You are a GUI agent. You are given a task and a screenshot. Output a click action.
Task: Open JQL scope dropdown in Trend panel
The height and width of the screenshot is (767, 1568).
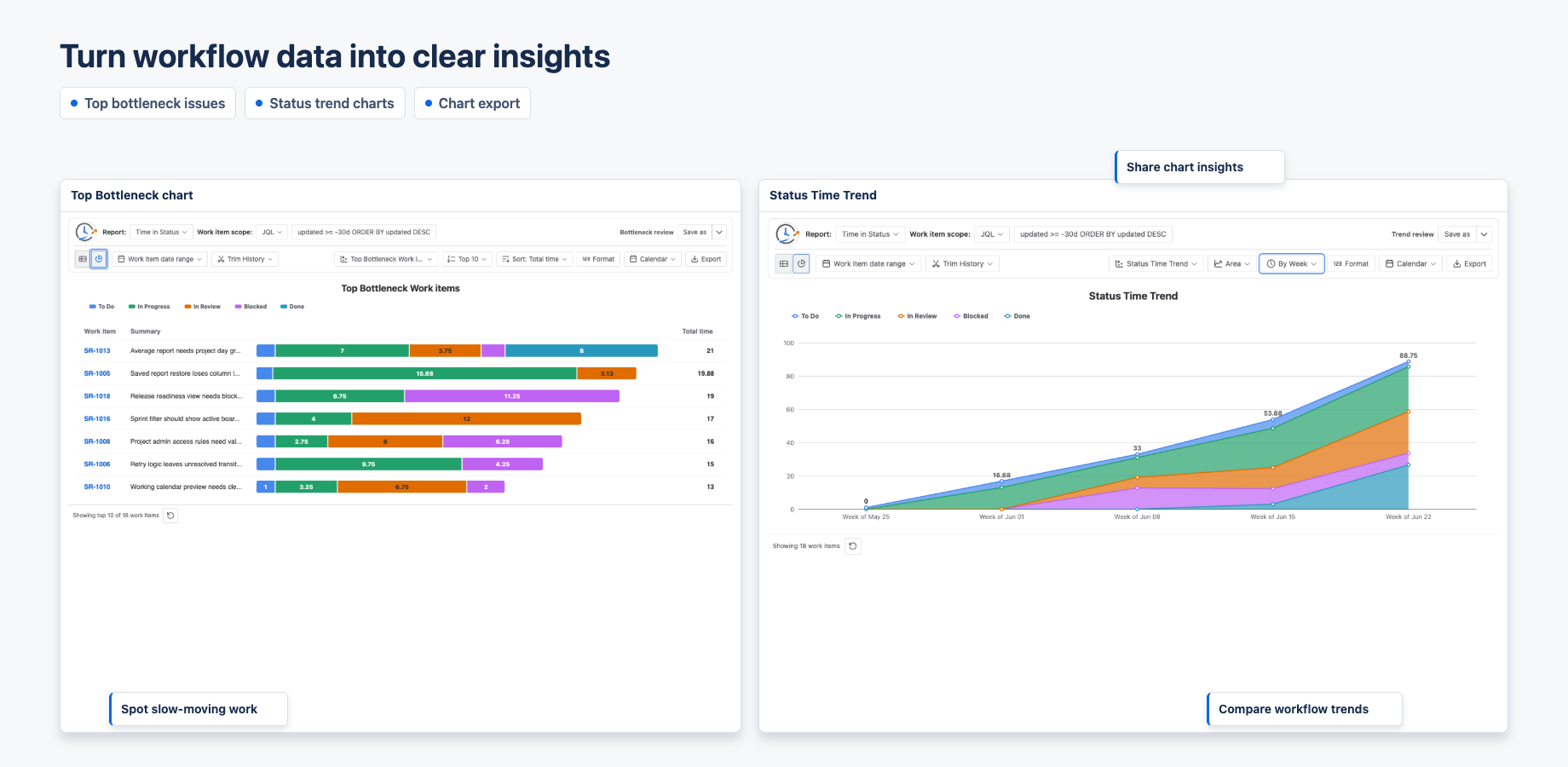[992, 234]
